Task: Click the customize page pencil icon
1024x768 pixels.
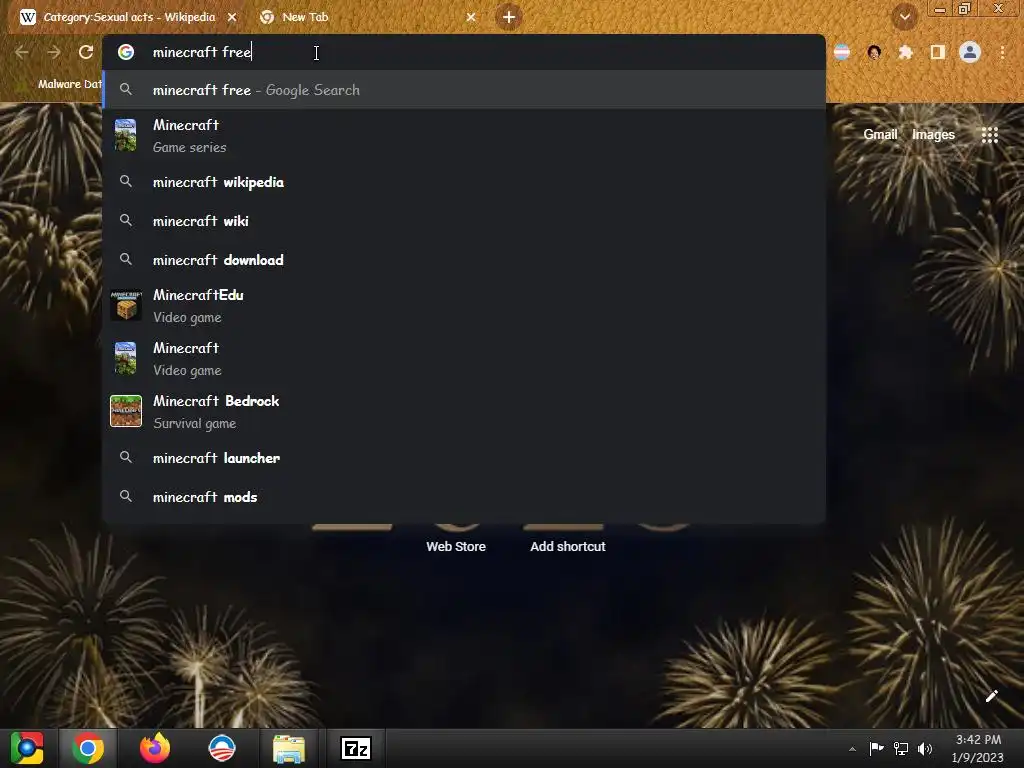Action: [991, 696]
